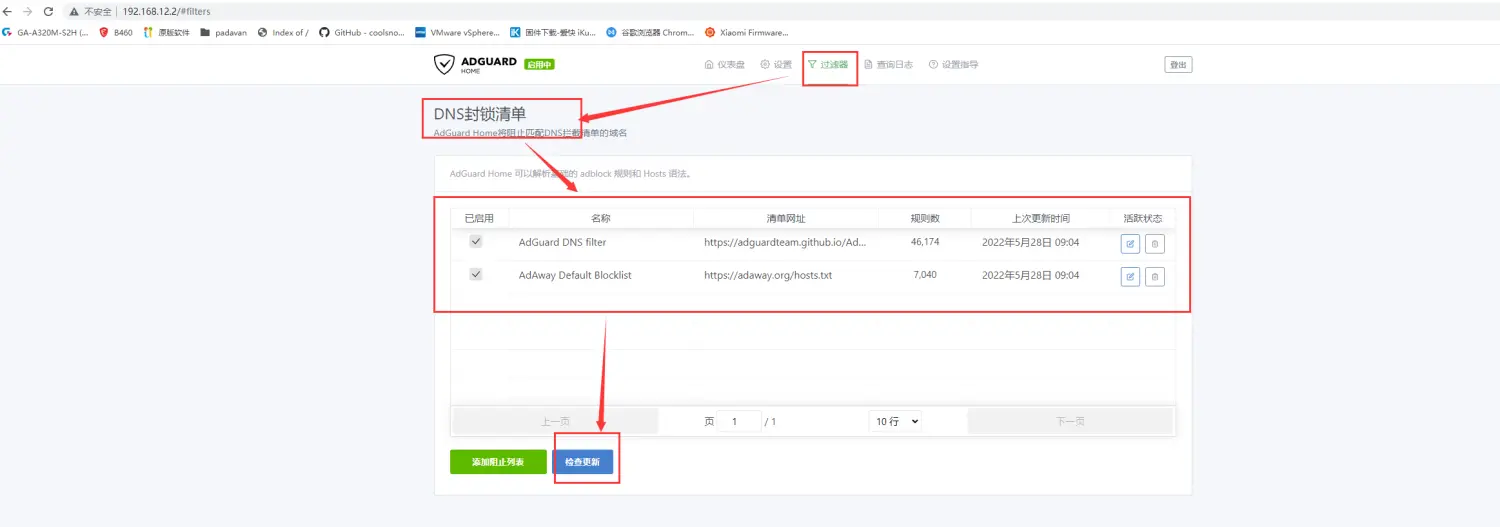Open the padavan bookmark folder
This screenshot has width=1500, height=527.
coord(224,32)
